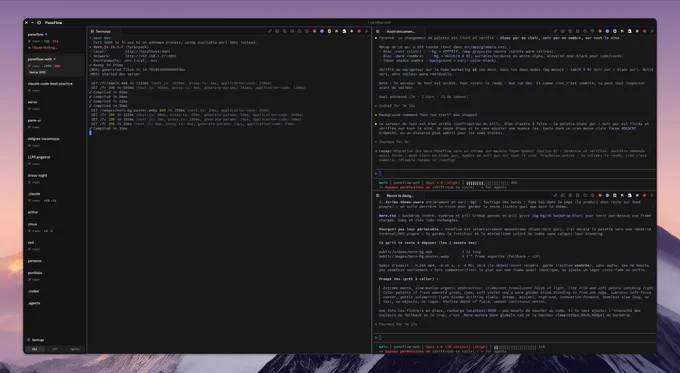
Task: Click the prompt input in Audit-documen pane
Action: point(514,173)
